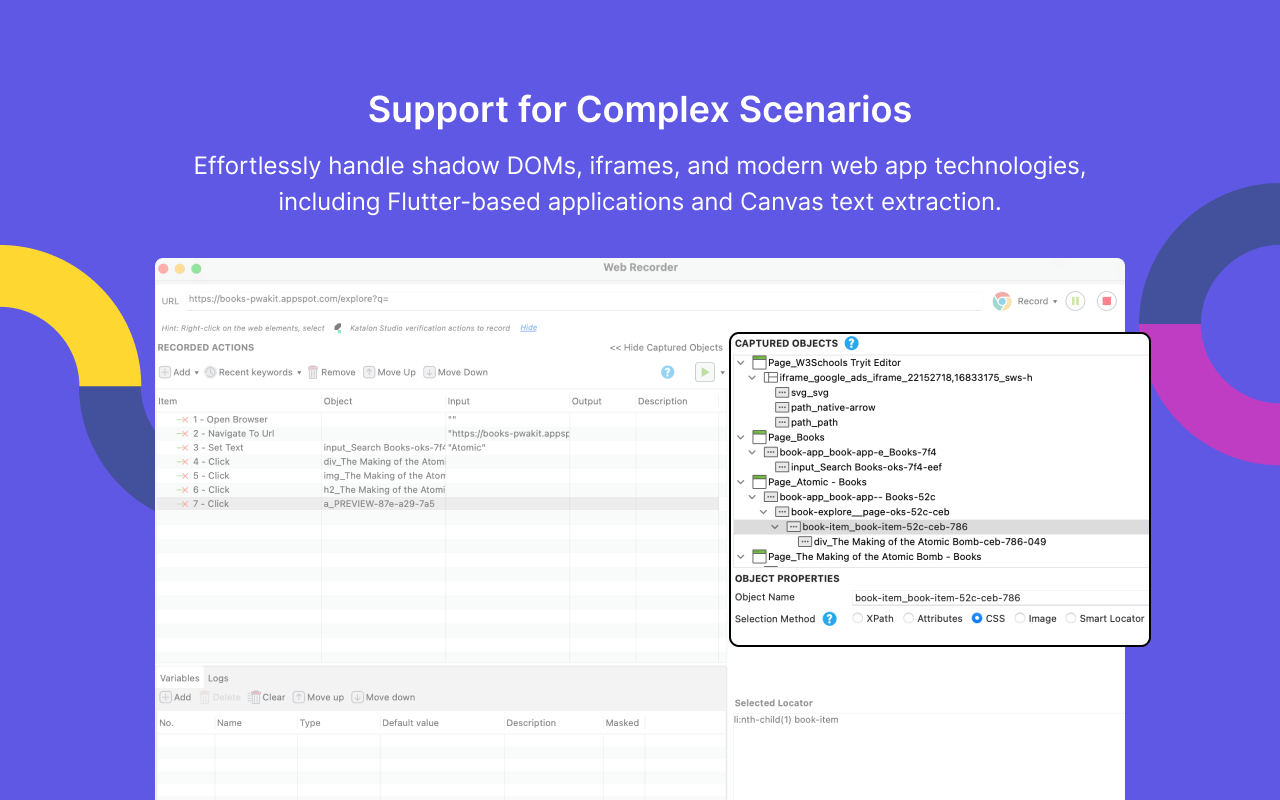Screen dimensions: 1280x800
Task: Click the Selection Method help icon
Action: 829,619
